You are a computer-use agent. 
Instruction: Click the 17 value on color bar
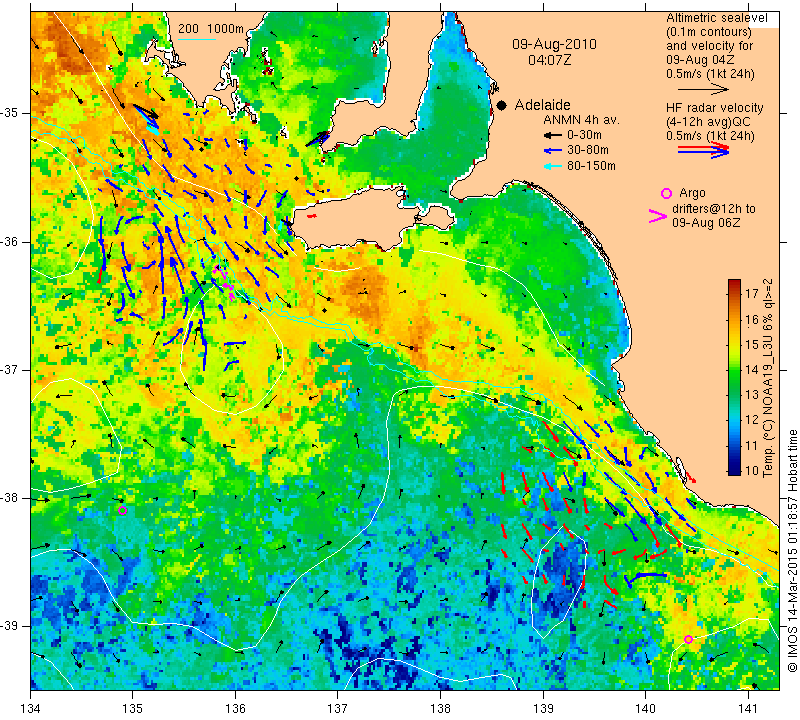click(752, 293)
